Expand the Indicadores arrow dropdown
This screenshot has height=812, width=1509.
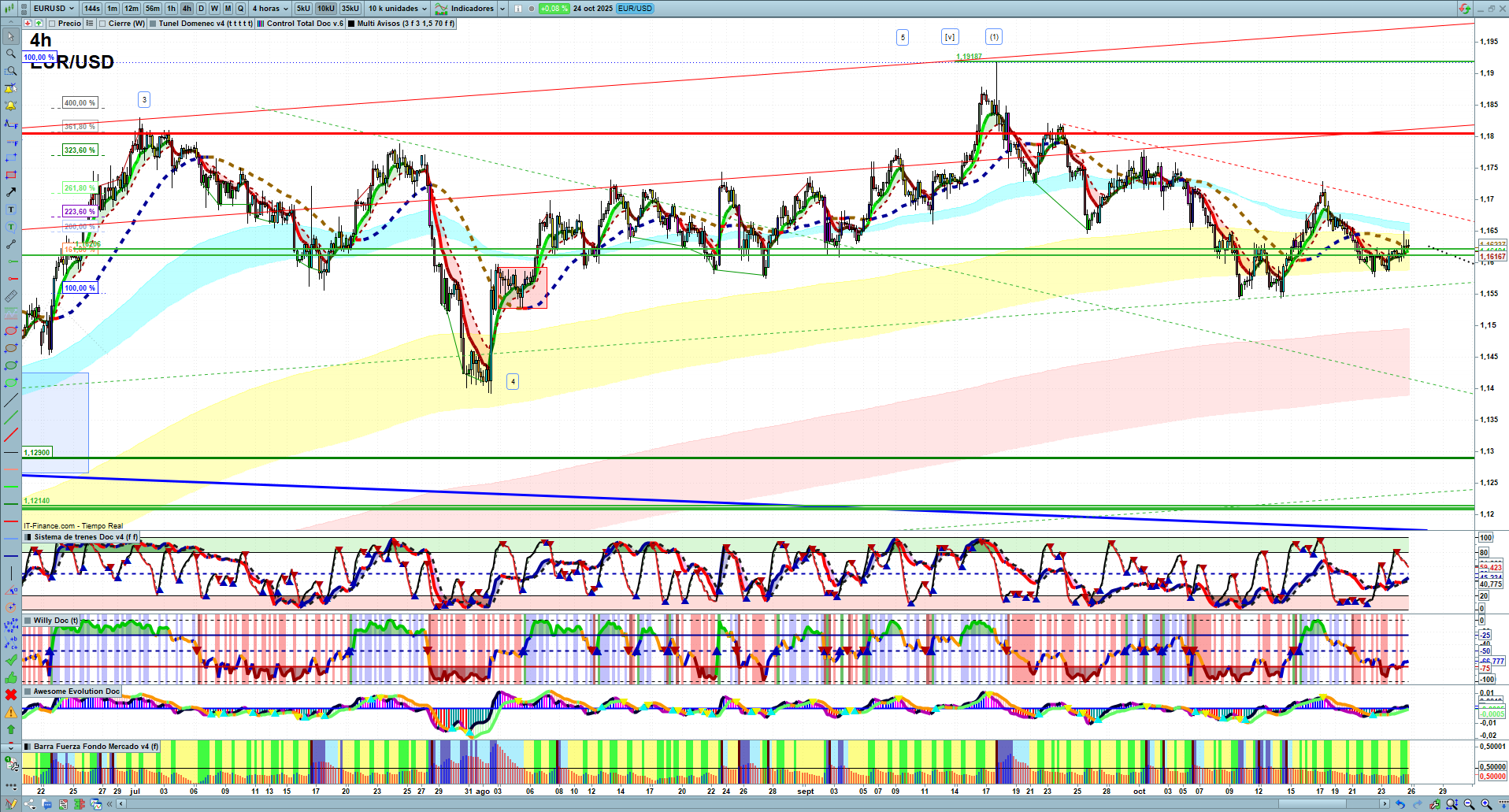[502, 9]
